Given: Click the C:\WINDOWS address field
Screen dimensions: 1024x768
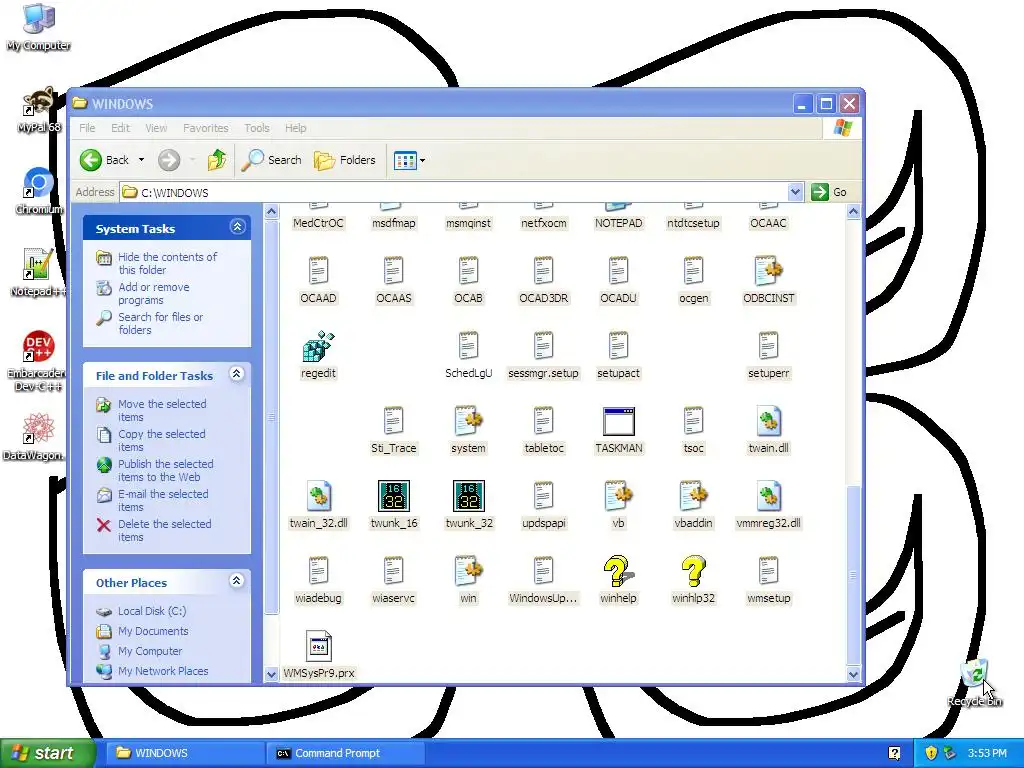Looking at the screenshot, I should click(x=455, y=192).
